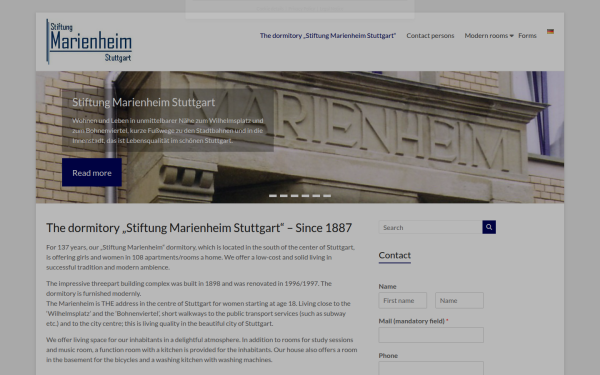
Task: Go to Contact persons page
Action: click(430, 36)
